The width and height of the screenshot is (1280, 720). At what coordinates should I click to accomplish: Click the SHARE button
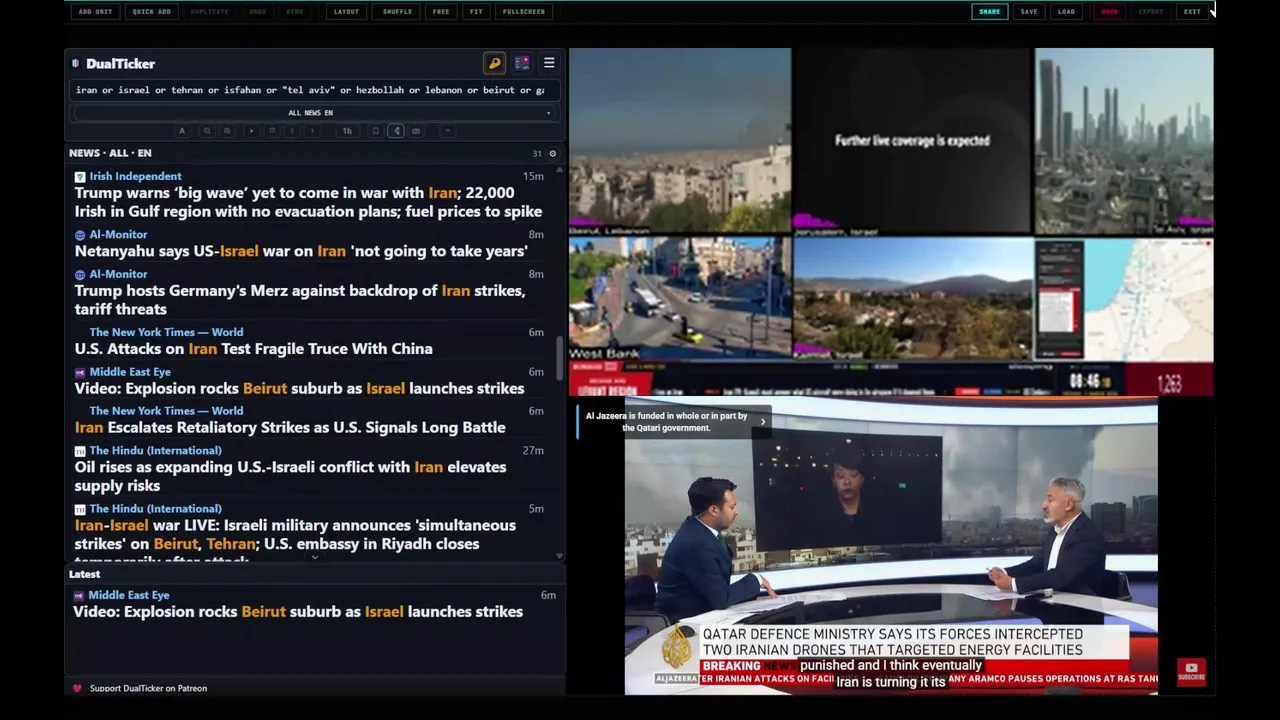click(x=989, y=12)
